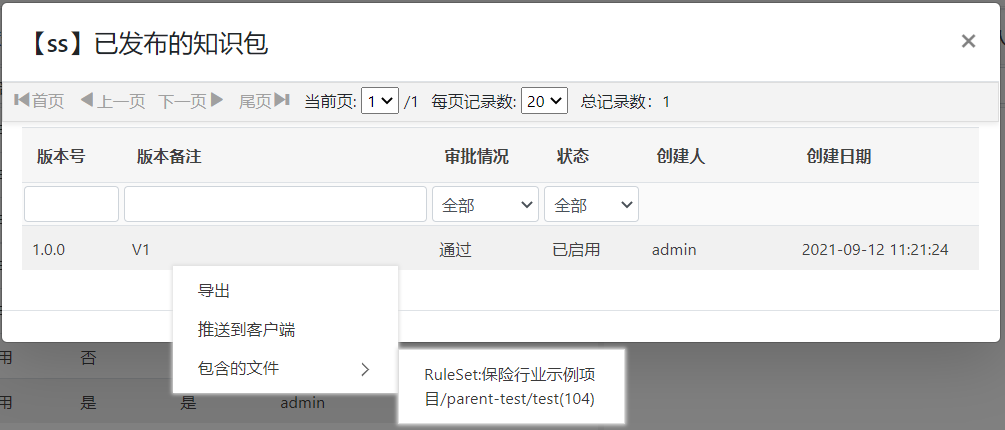
Task: Click the 版本备注 filter input field
Action: click(275, 204)
